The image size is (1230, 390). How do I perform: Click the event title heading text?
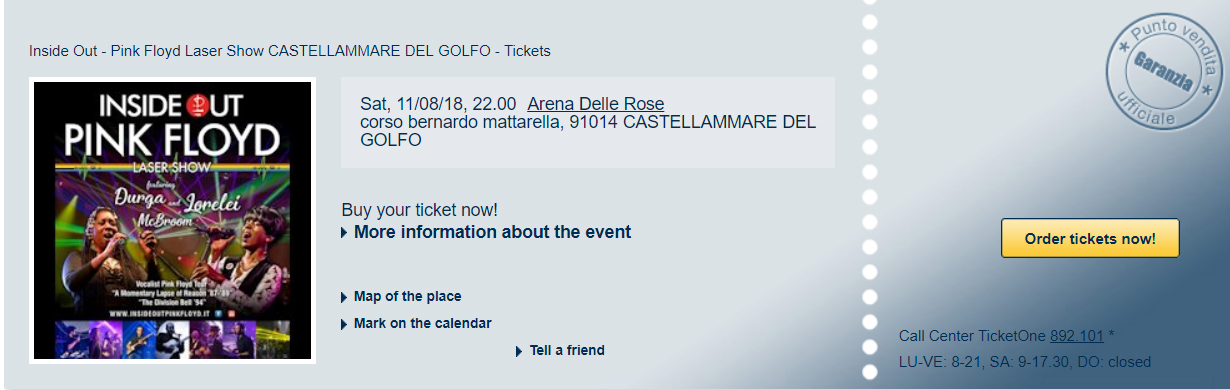click(x=290, y=51)
